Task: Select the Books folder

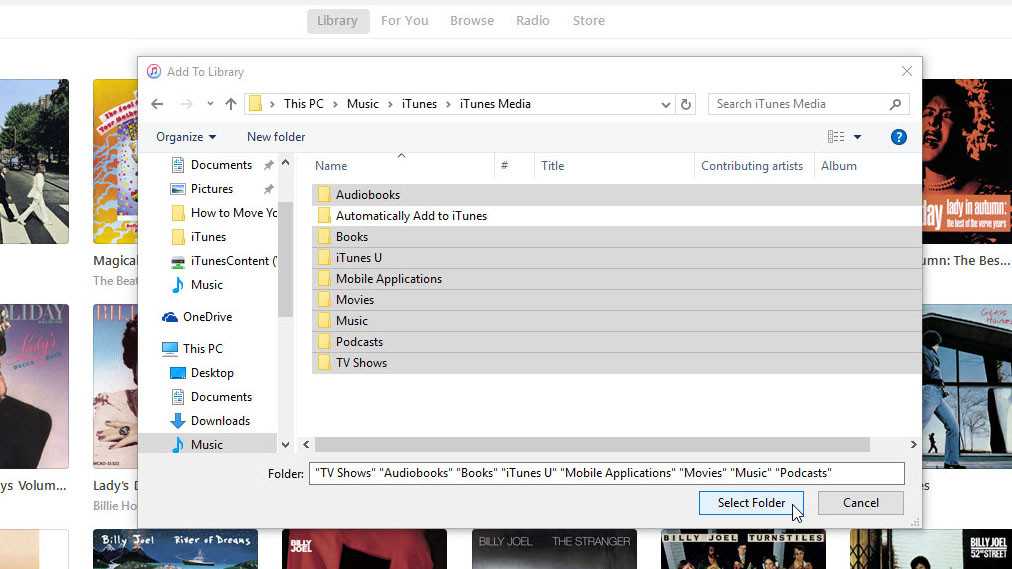Action: [x=616, y=237]
